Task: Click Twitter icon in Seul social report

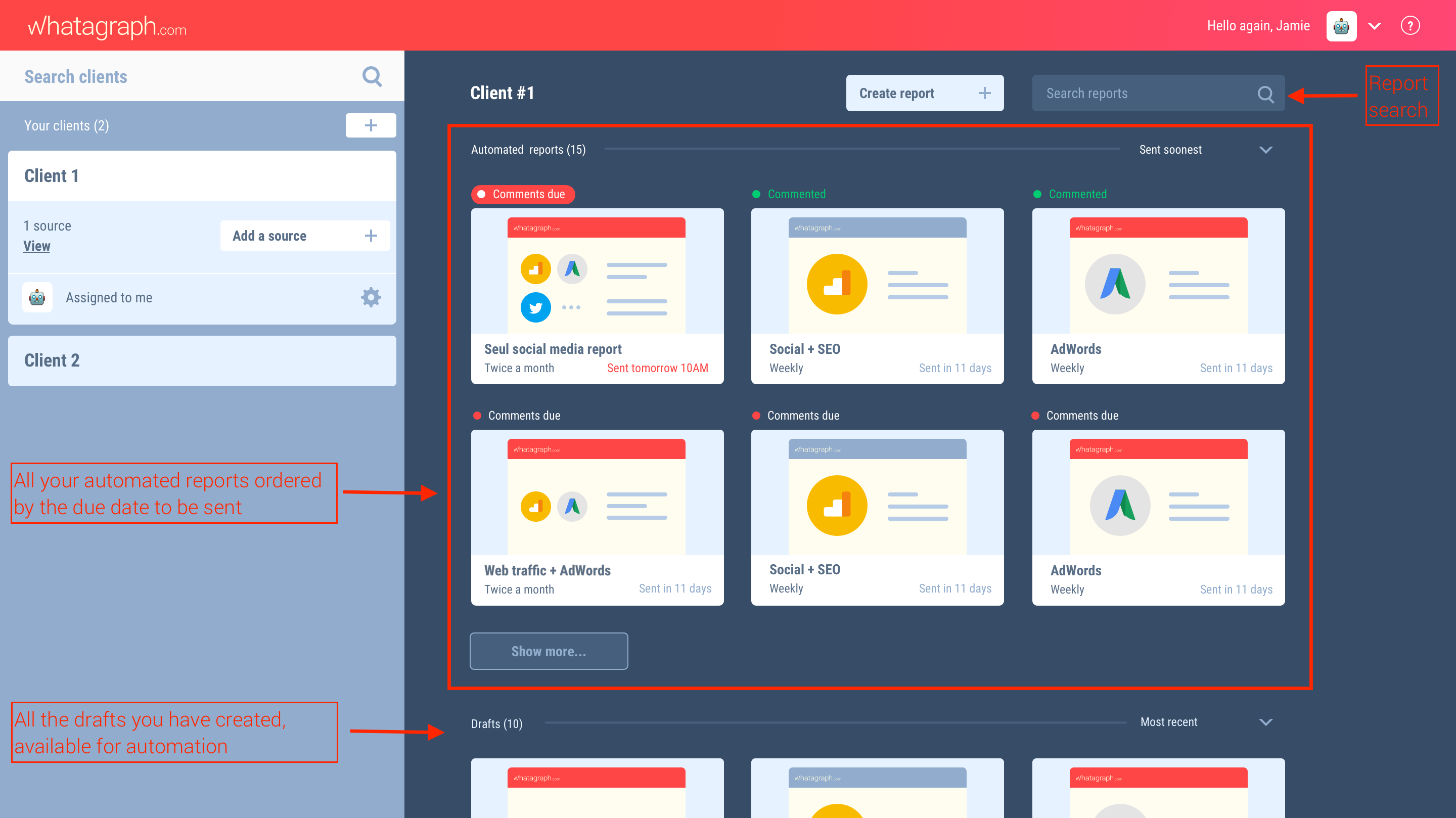Action: point(535,307)
